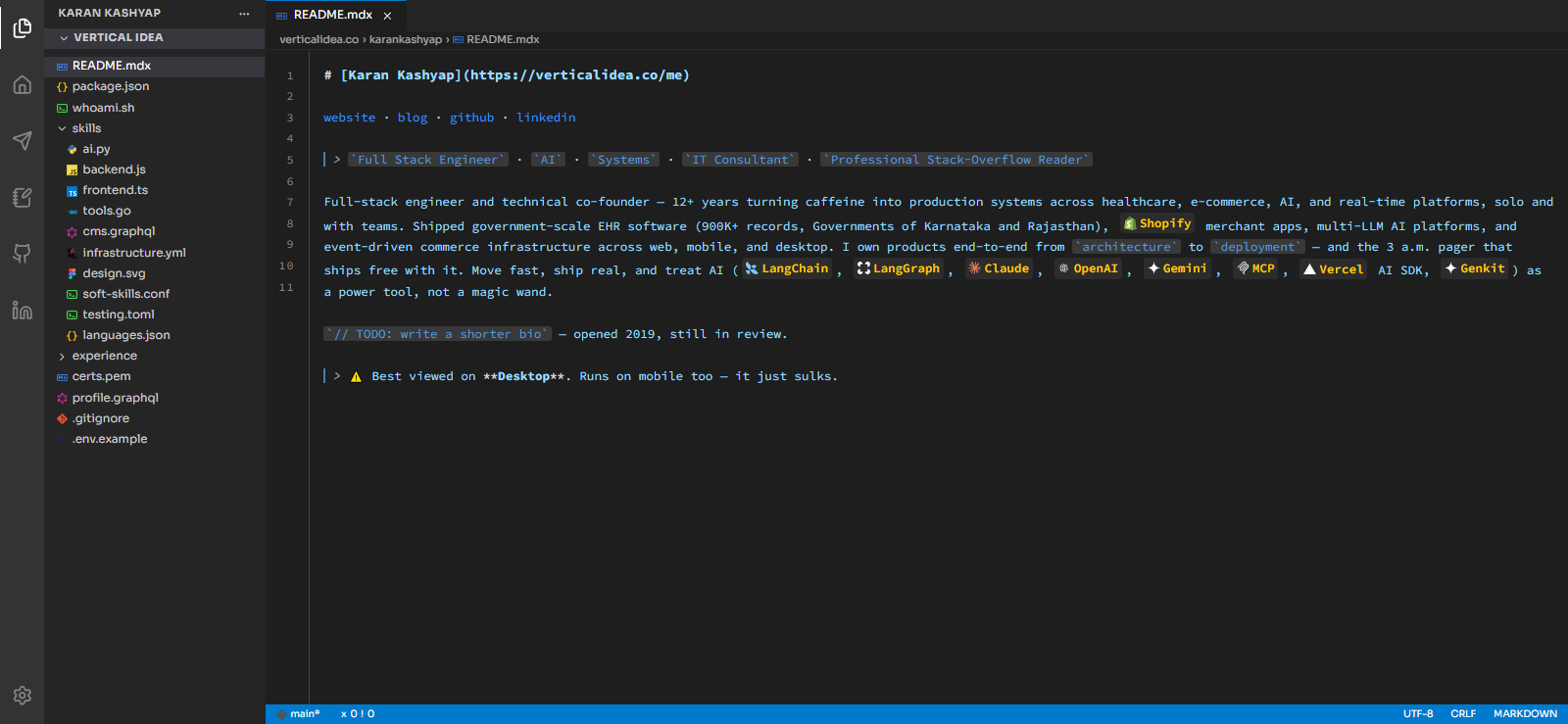Screen dimensions: 1568x724
Task: Open the blog edit icon in activity bar
Action: [22, 197]
